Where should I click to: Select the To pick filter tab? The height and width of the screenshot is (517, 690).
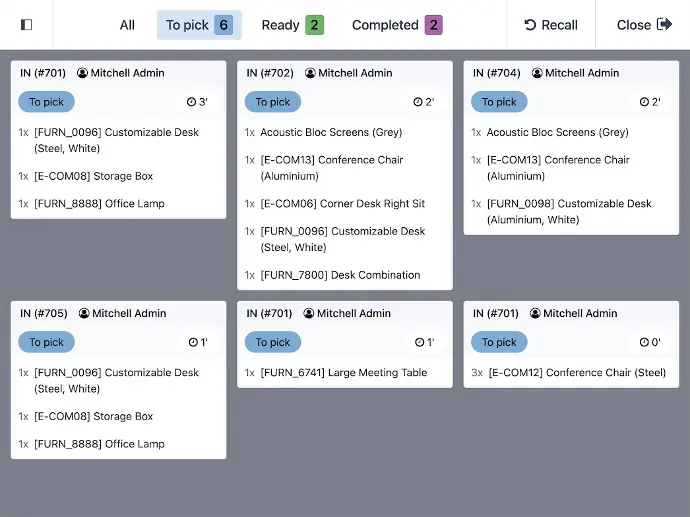(199, 25)
